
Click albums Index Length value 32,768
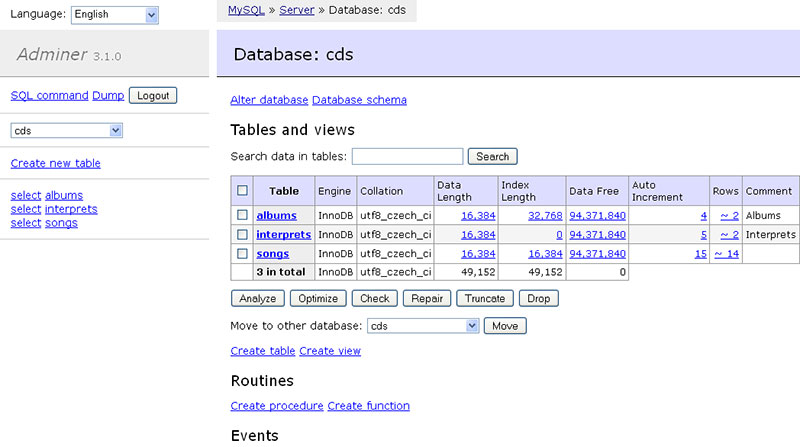pyautogui.click(x=545, y=215)
